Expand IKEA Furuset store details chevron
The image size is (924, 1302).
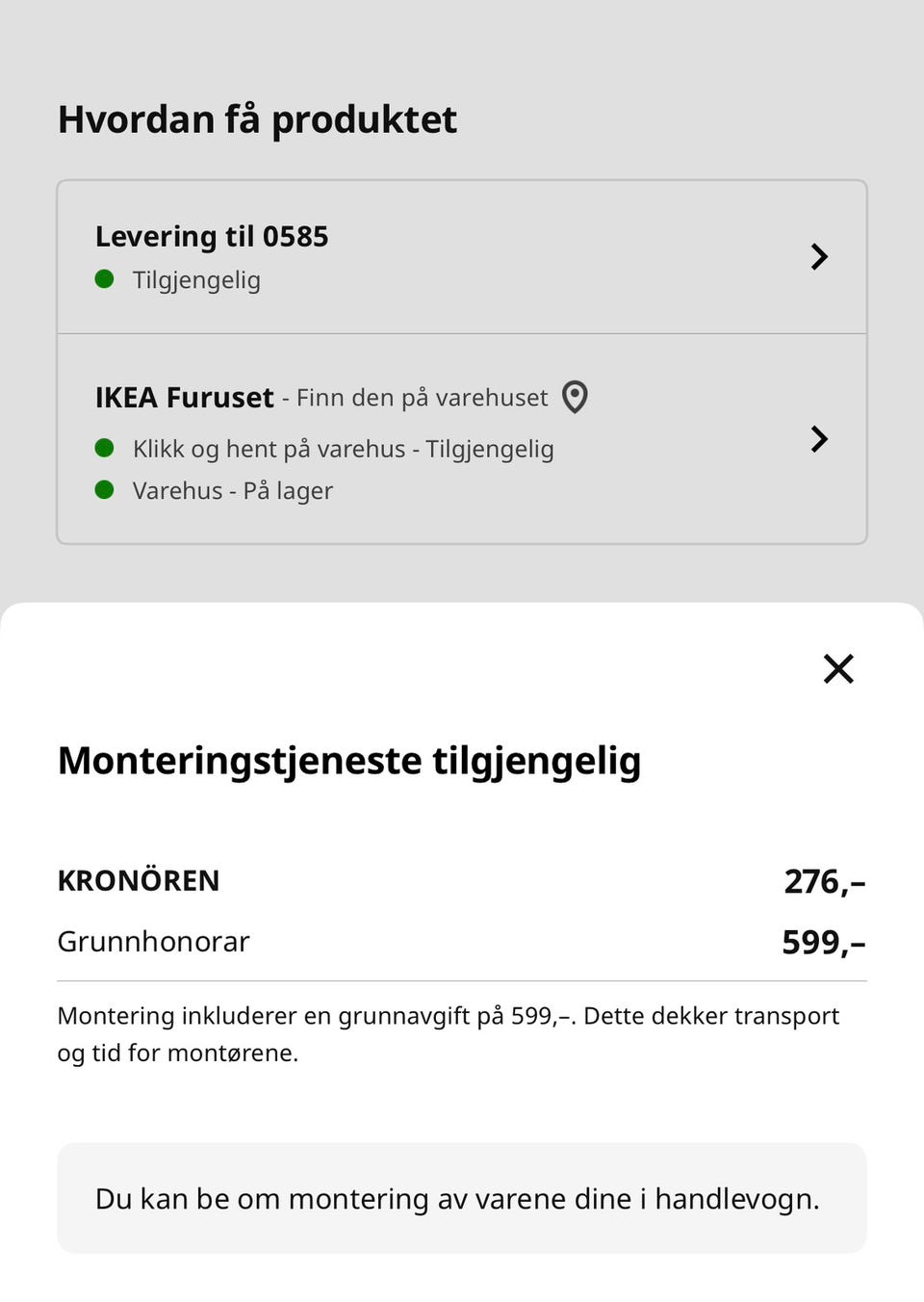819,439
